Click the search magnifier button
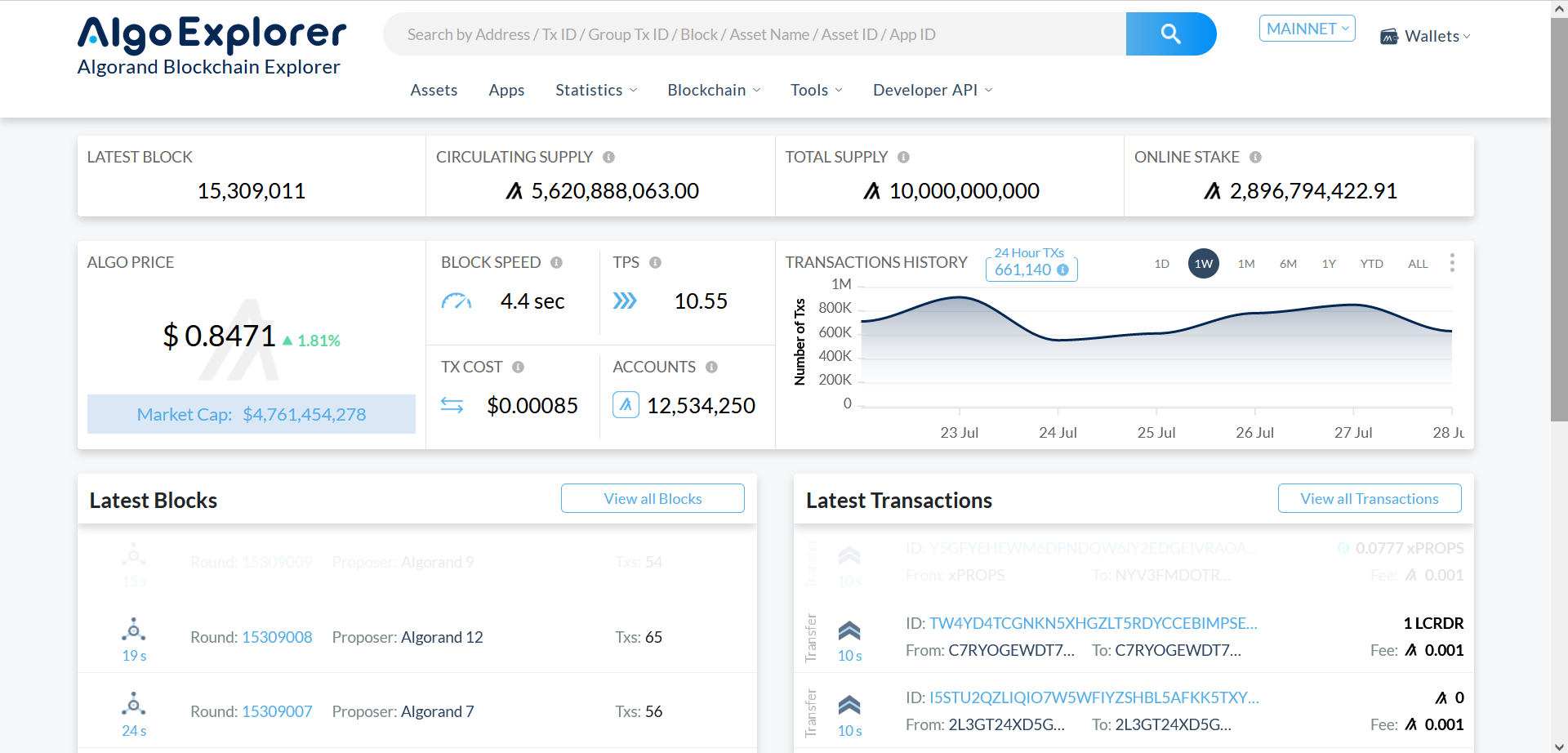The width and height of the screenshot is (1568, 753). click(x=1170, y=34)
